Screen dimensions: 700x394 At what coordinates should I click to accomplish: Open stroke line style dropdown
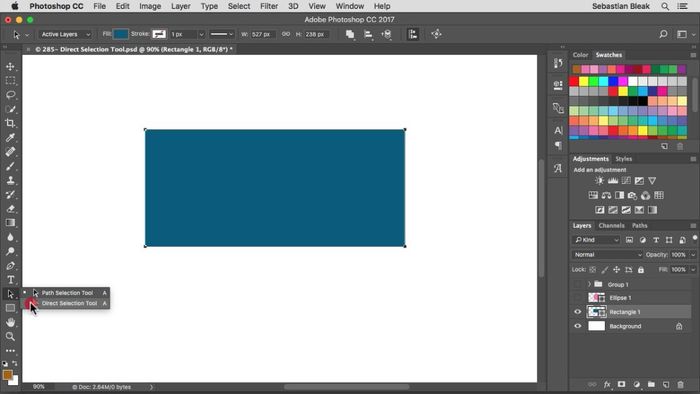click(x=221, y=34)
